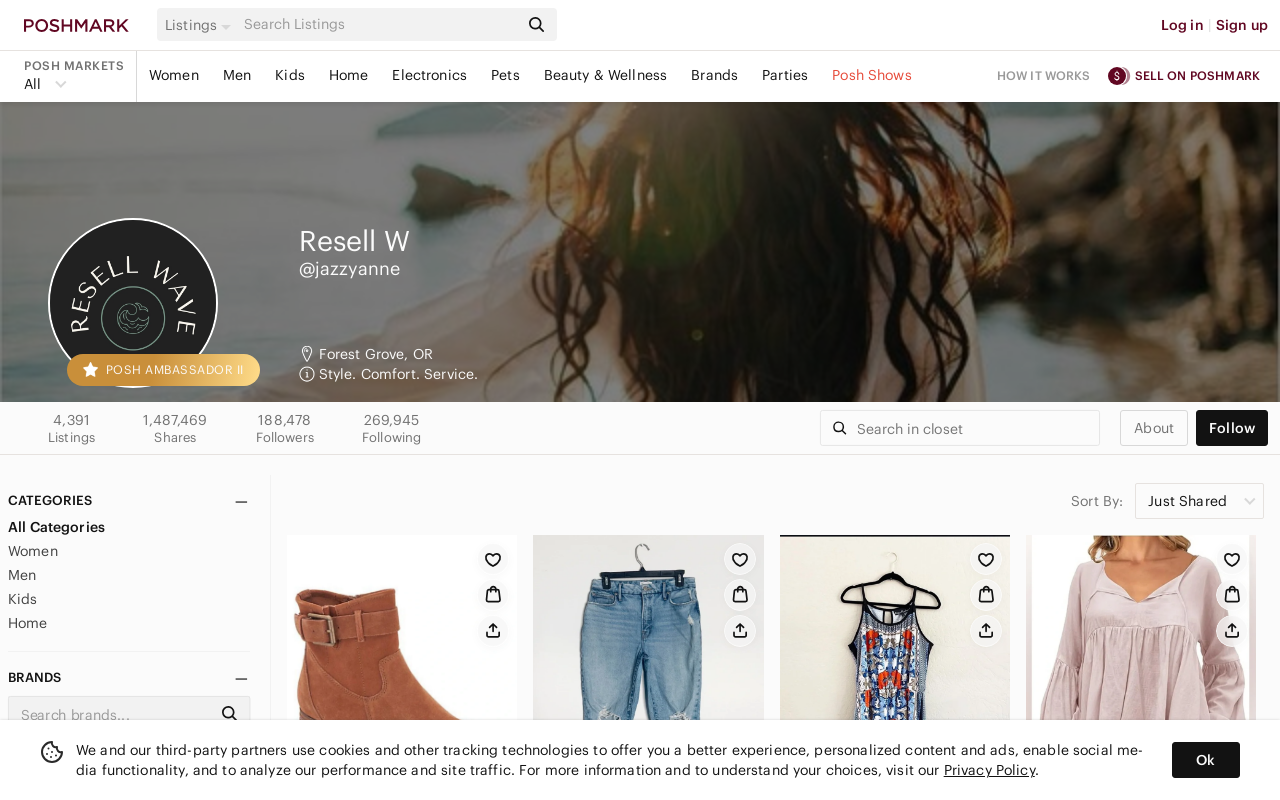Open the Beauty & Wellness menu
Image resolution: width=1280 pixels, height=800 pixels.
click(605, 76)
